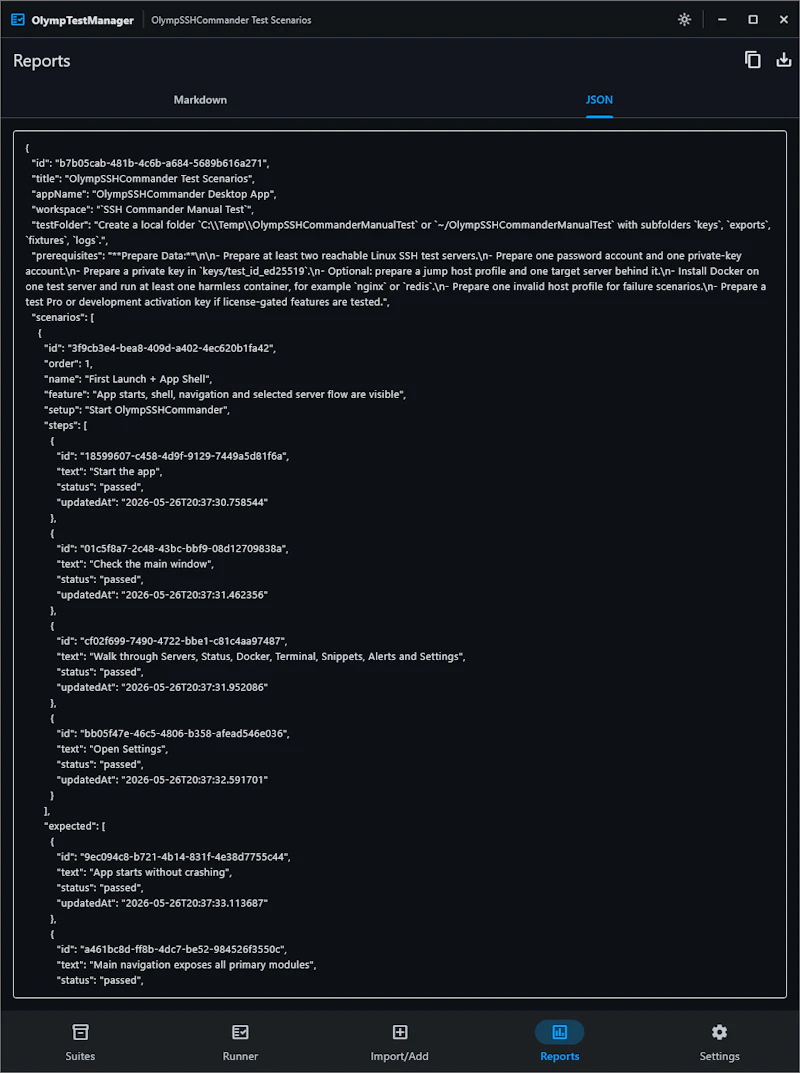800x1073 pixels.
Task: Open the Suites section icon
Action: coord(81,1032)
